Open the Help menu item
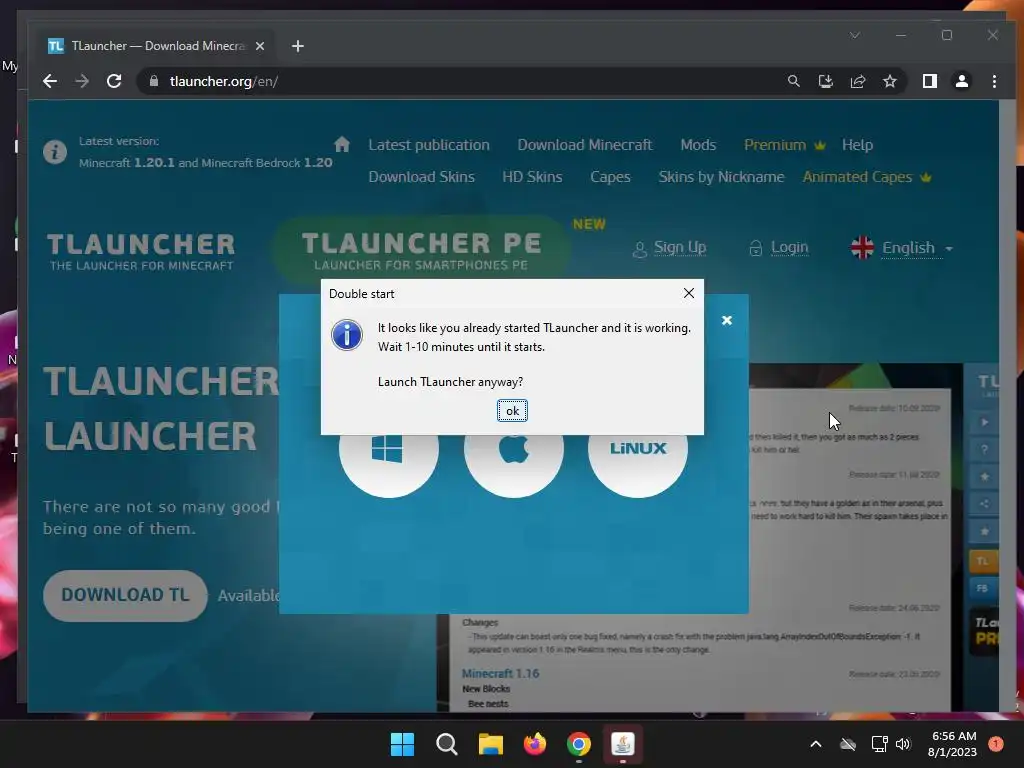 click(857, 145)
